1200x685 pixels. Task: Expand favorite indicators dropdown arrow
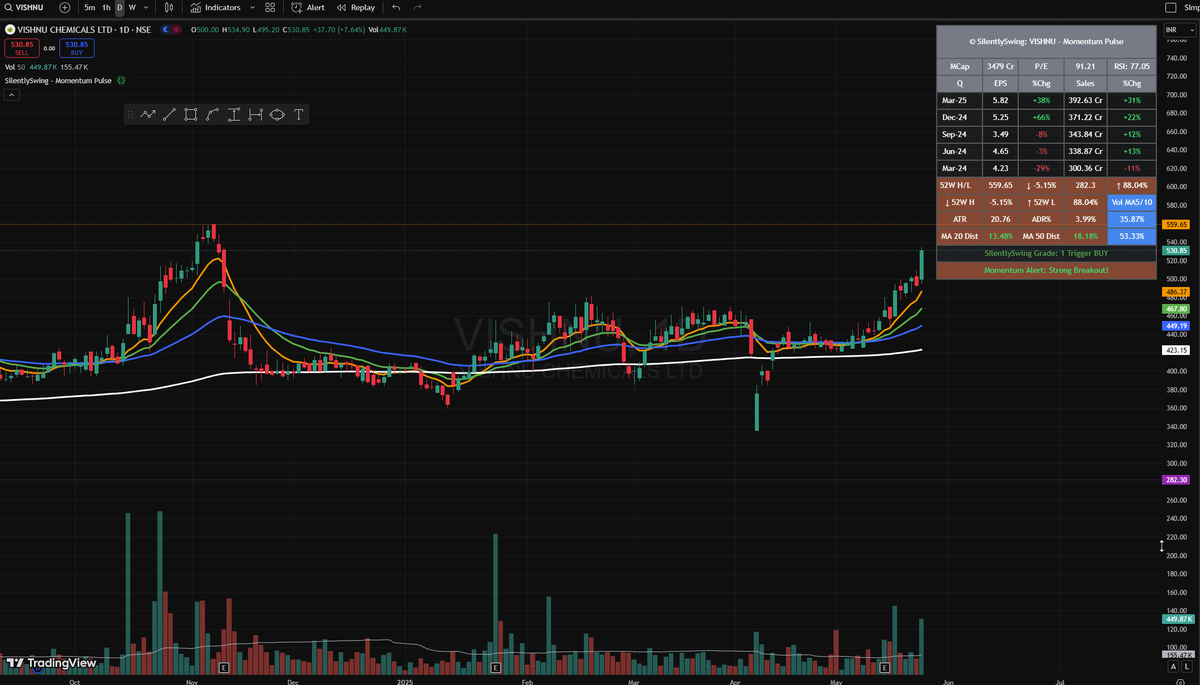click(252, 7)
